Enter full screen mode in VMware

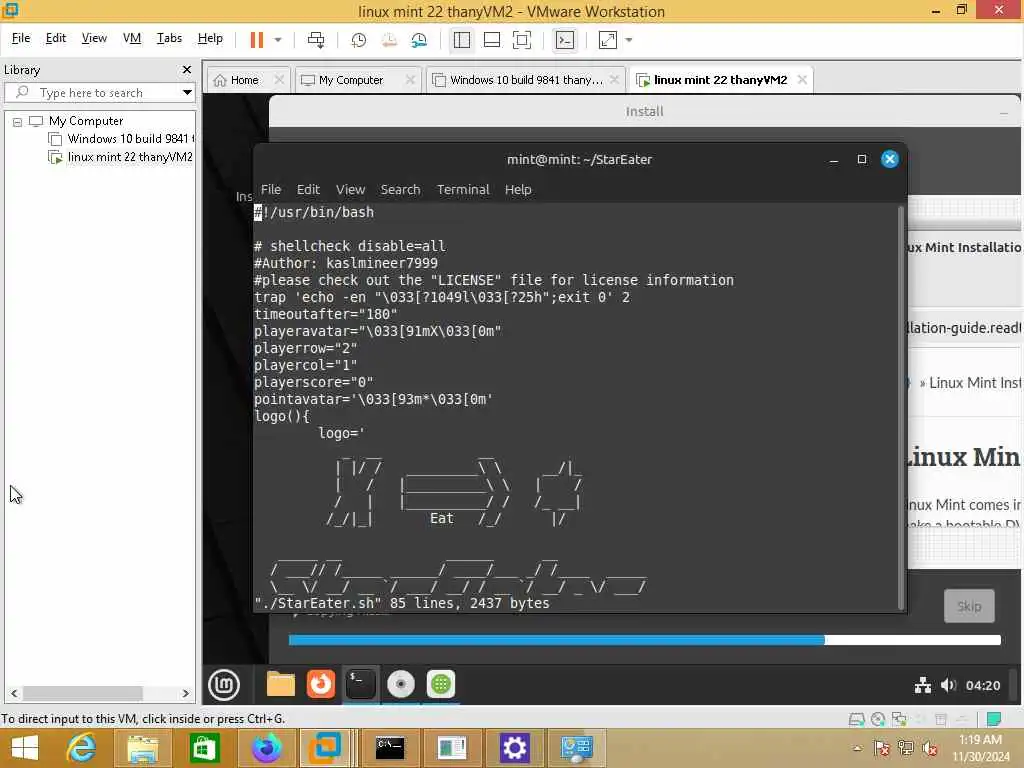pos(522,40)
